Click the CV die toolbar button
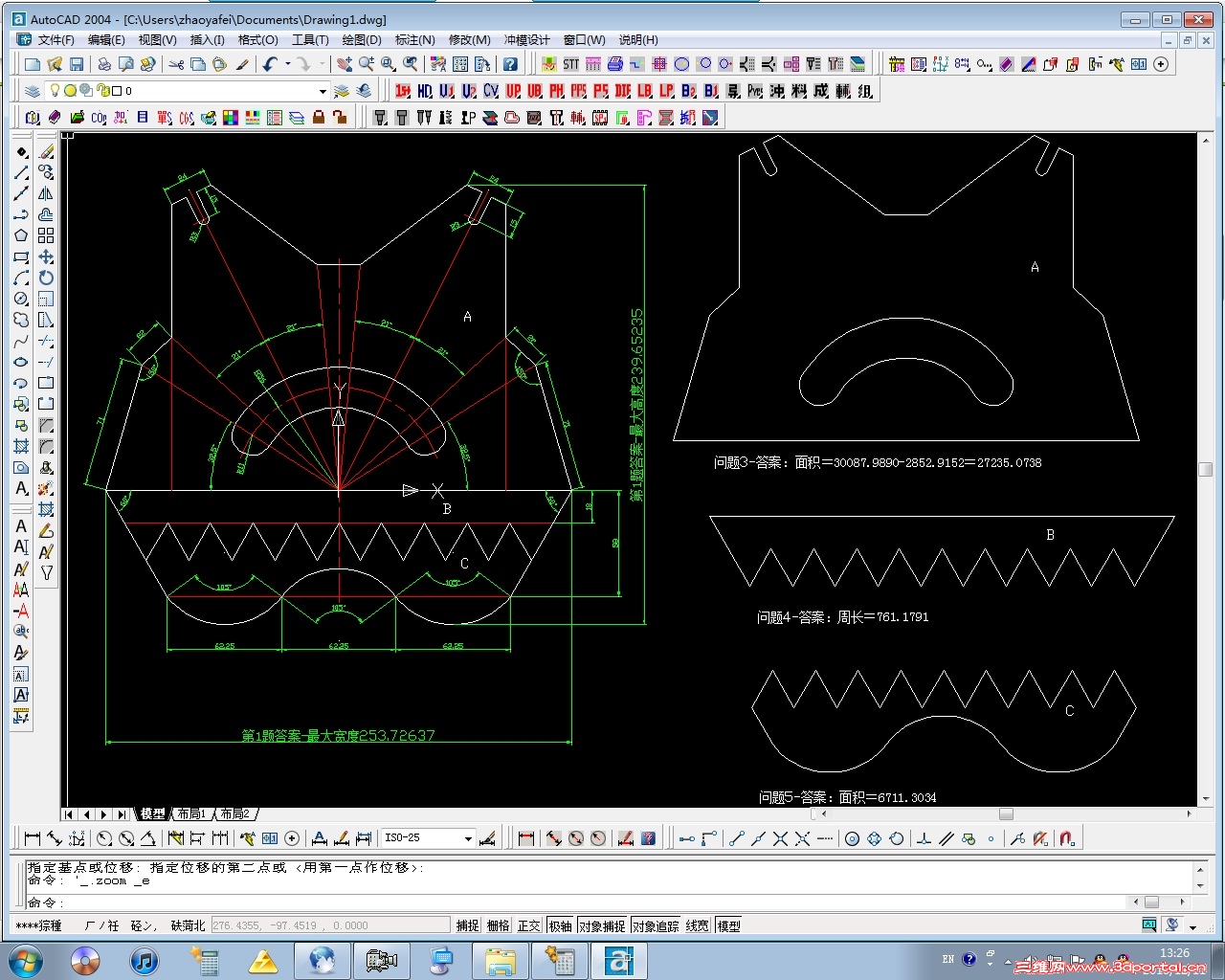This screenshot has width=1225, height=980. (x=491, y=91)
